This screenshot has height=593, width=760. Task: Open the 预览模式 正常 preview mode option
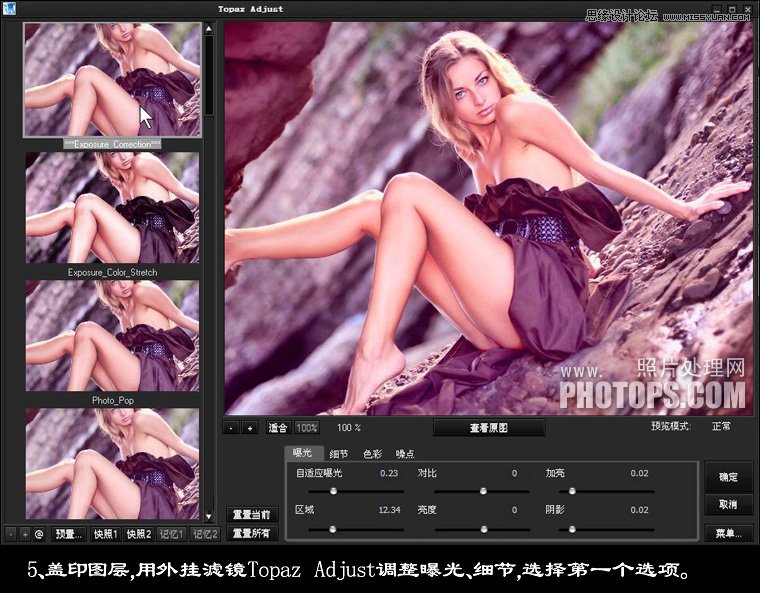click(x=721, y=426)
